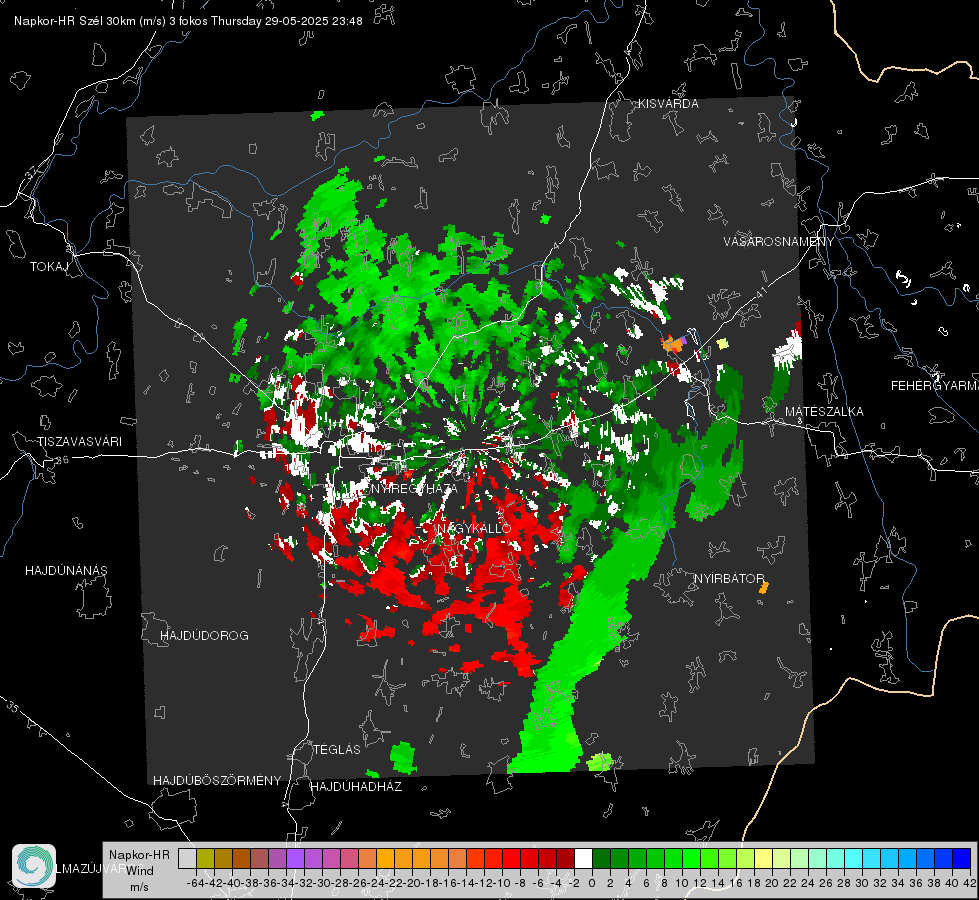Select the purple swatch between -34 and -32
Screen dimensions: 979x900
click(x=295, y=858)
